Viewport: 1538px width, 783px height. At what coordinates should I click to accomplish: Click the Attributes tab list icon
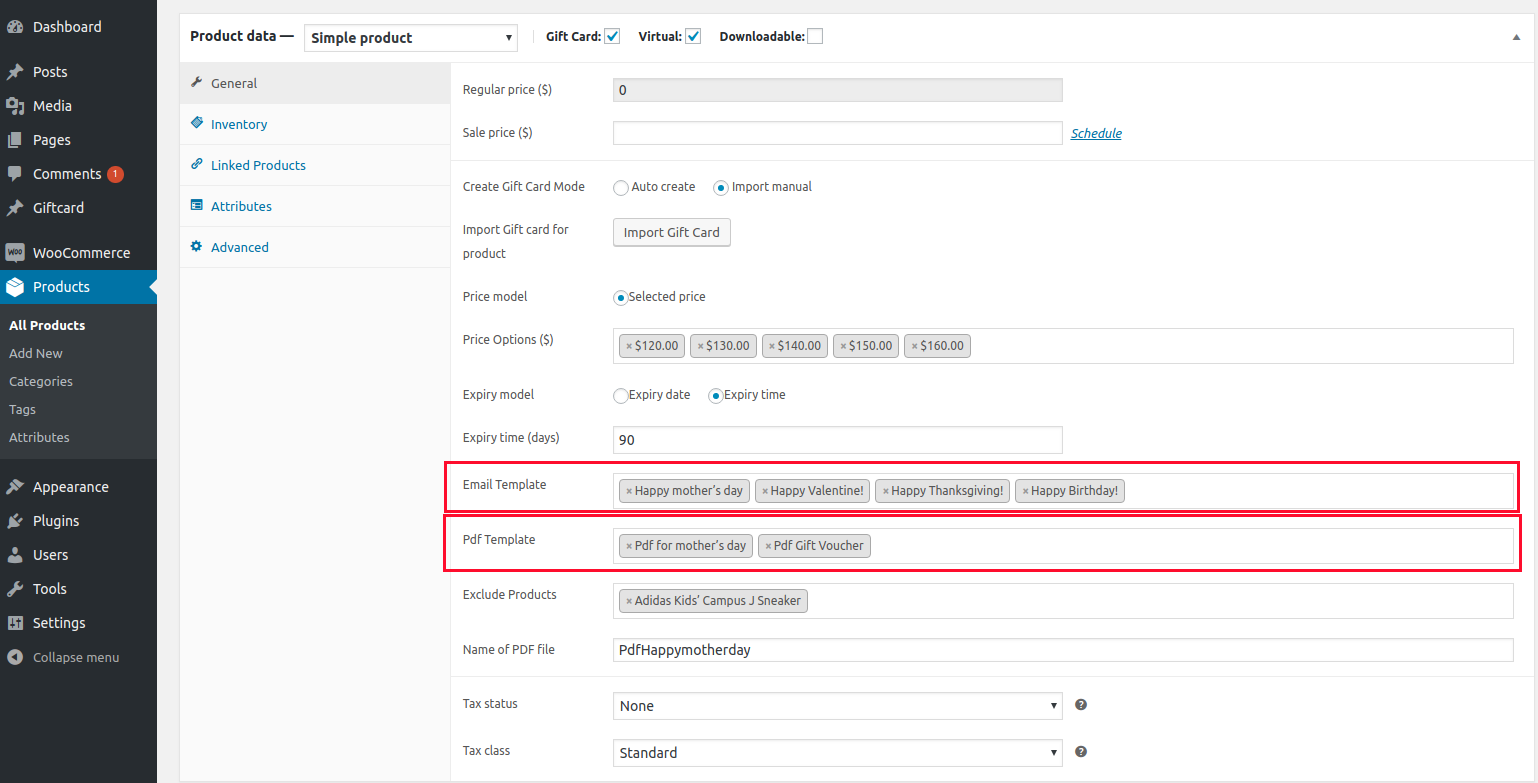(x=196, y=206)
